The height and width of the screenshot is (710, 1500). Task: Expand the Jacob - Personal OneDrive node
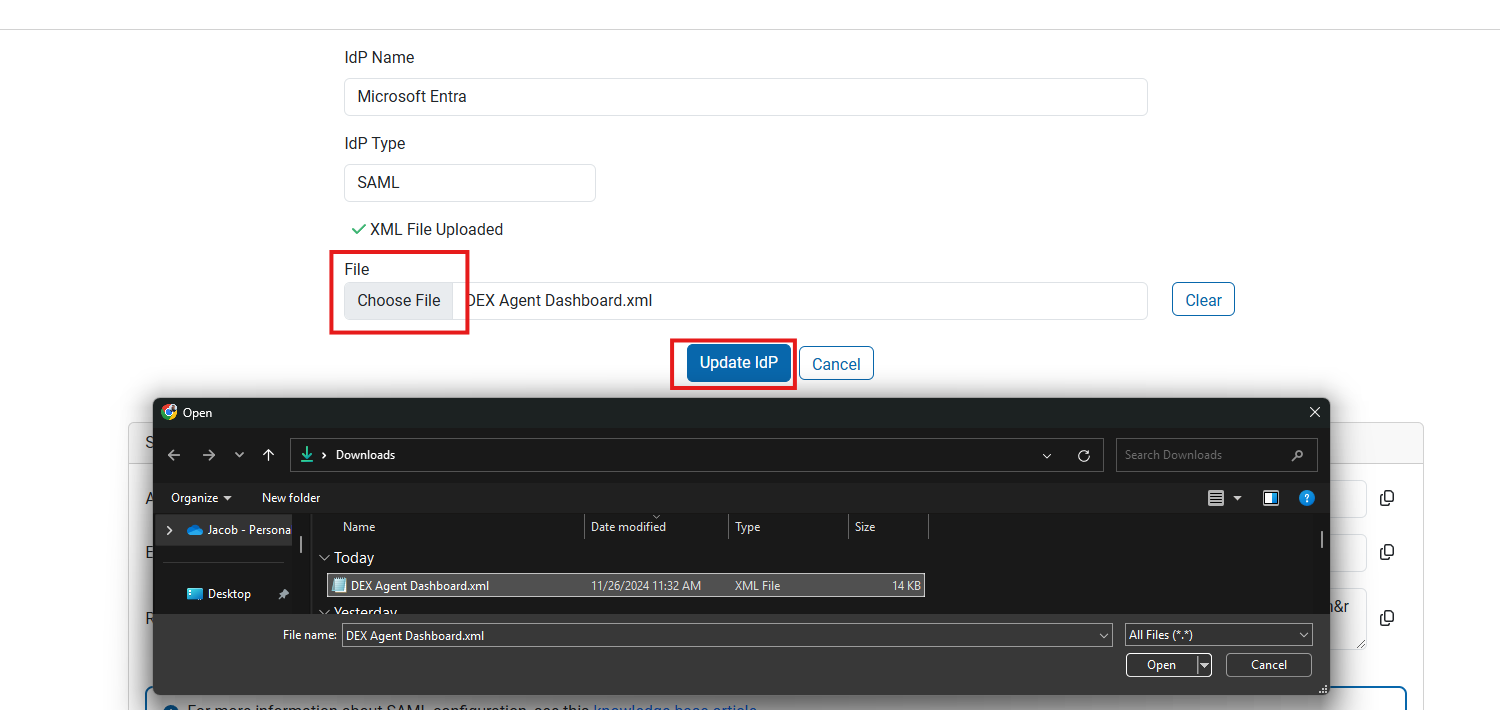169,530
